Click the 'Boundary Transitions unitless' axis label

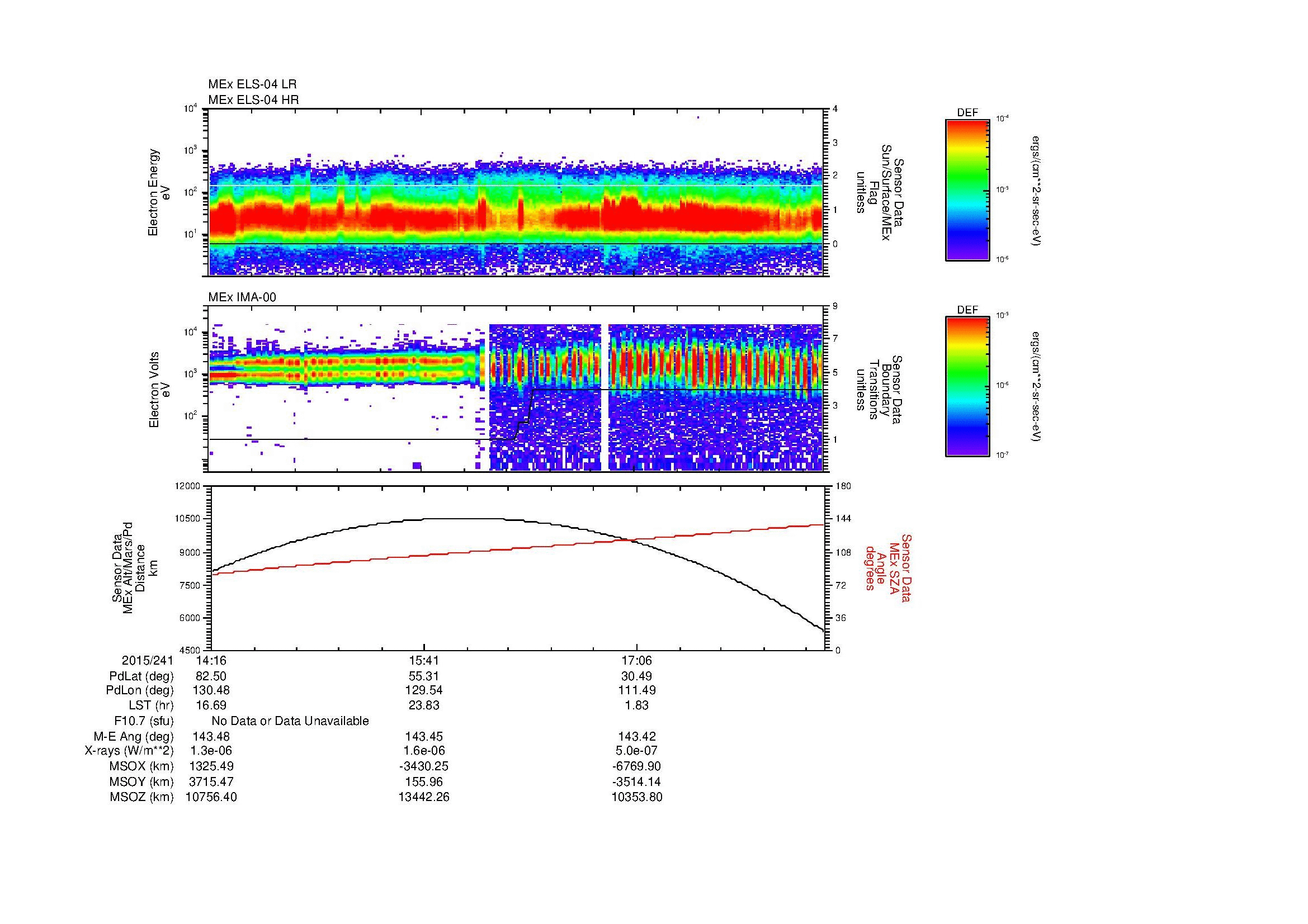pyautogui.click(x=880, y=390)
